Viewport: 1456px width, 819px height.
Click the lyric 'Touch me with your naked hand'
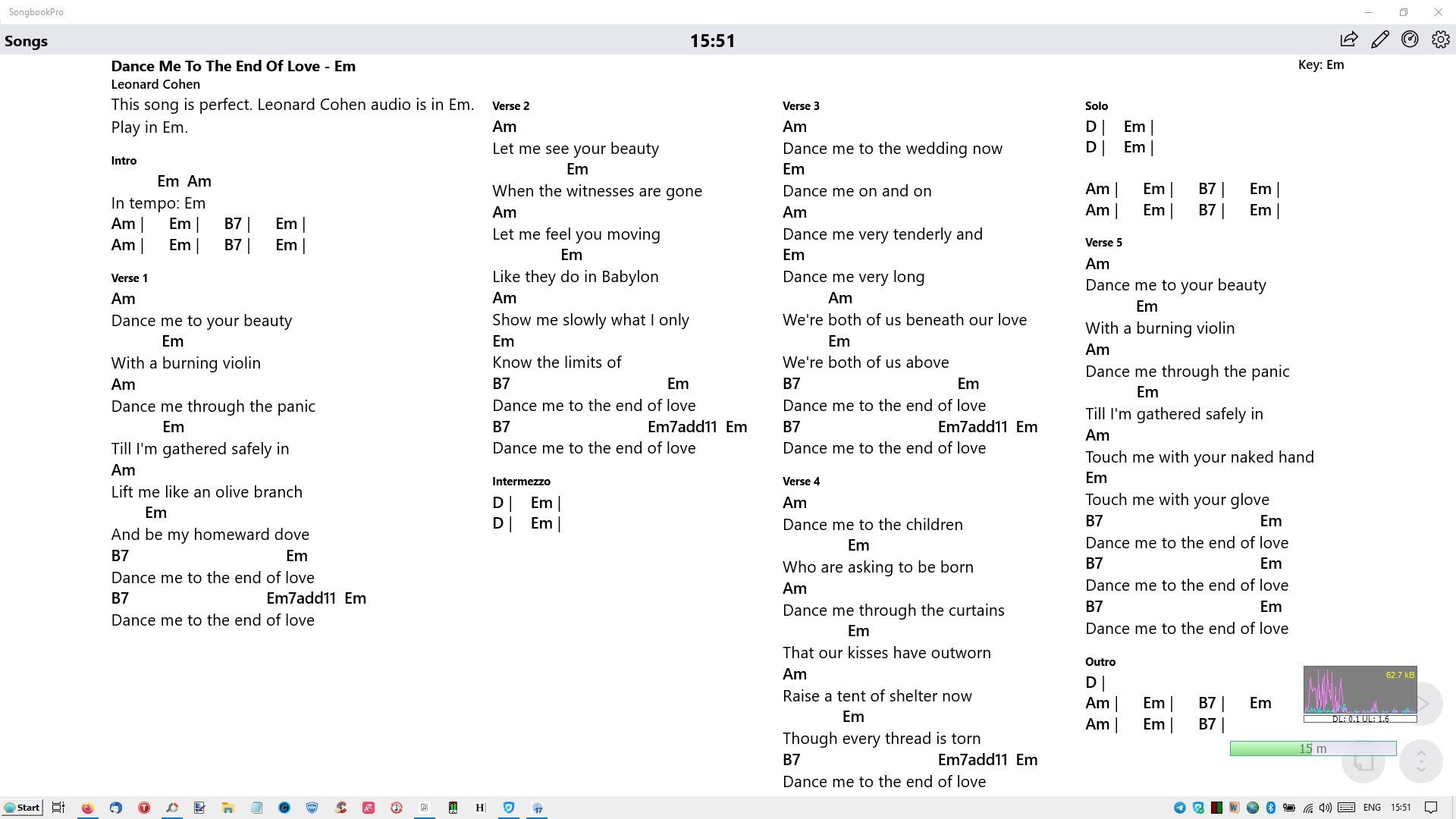(x=1200, y=457)
